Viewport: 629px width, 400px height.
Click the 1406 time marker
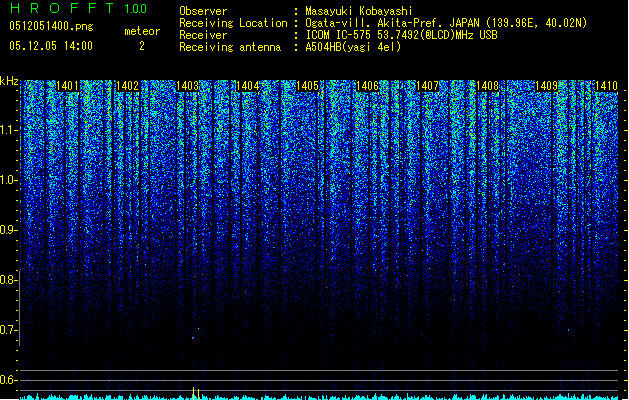367,86
